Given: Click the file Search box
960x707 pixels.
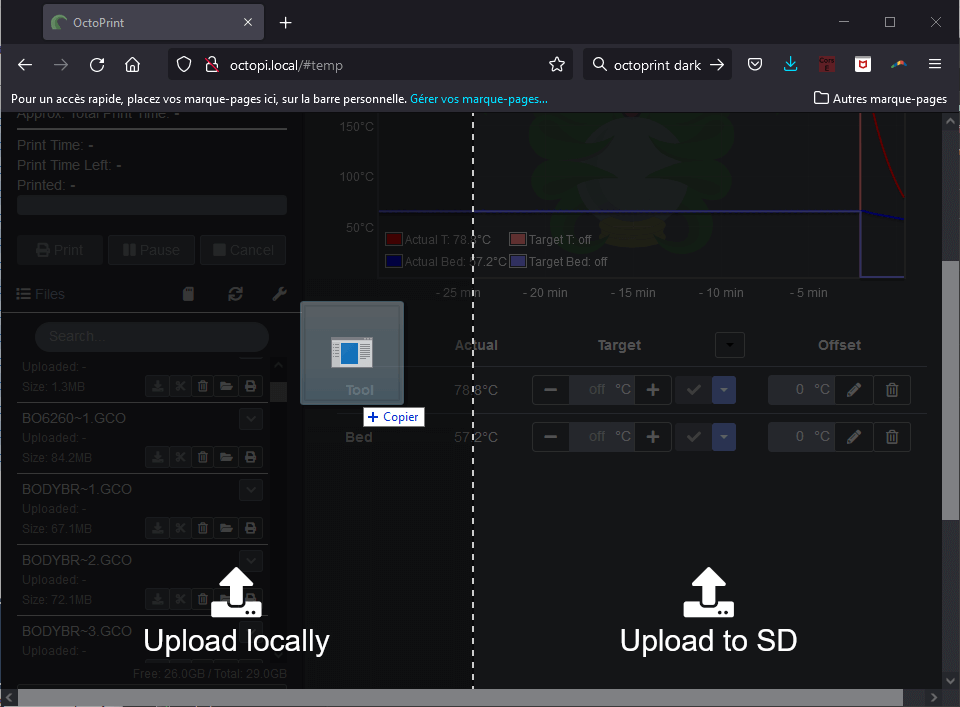Looking at the screenshot, I should (x=152, y=336).
